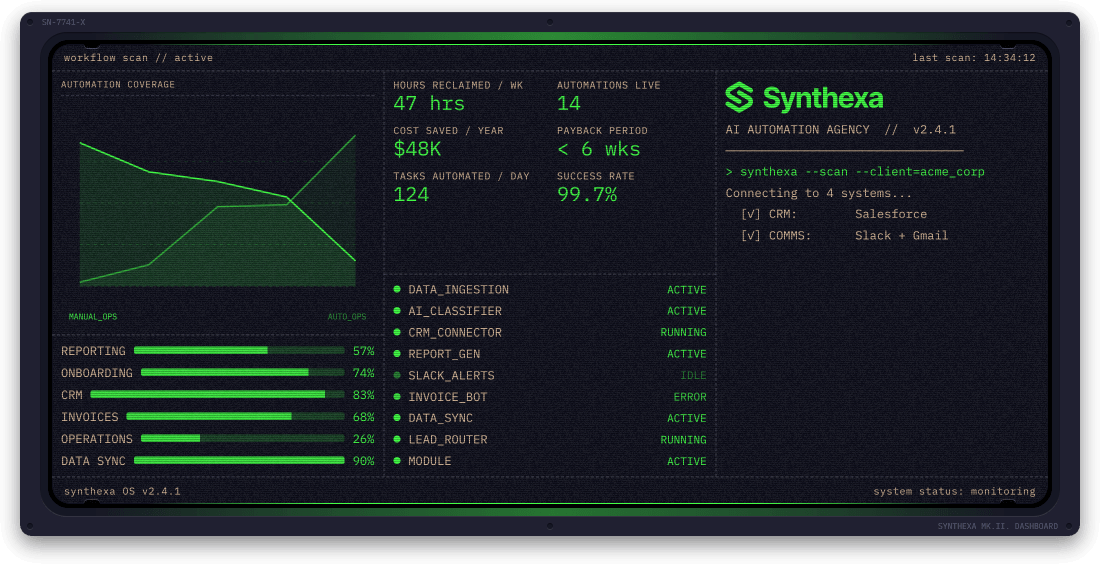This screenshot has height=564, width=1100.
Task: Click the status dot beside INVOICE_BOT
Action: (397, 396)
